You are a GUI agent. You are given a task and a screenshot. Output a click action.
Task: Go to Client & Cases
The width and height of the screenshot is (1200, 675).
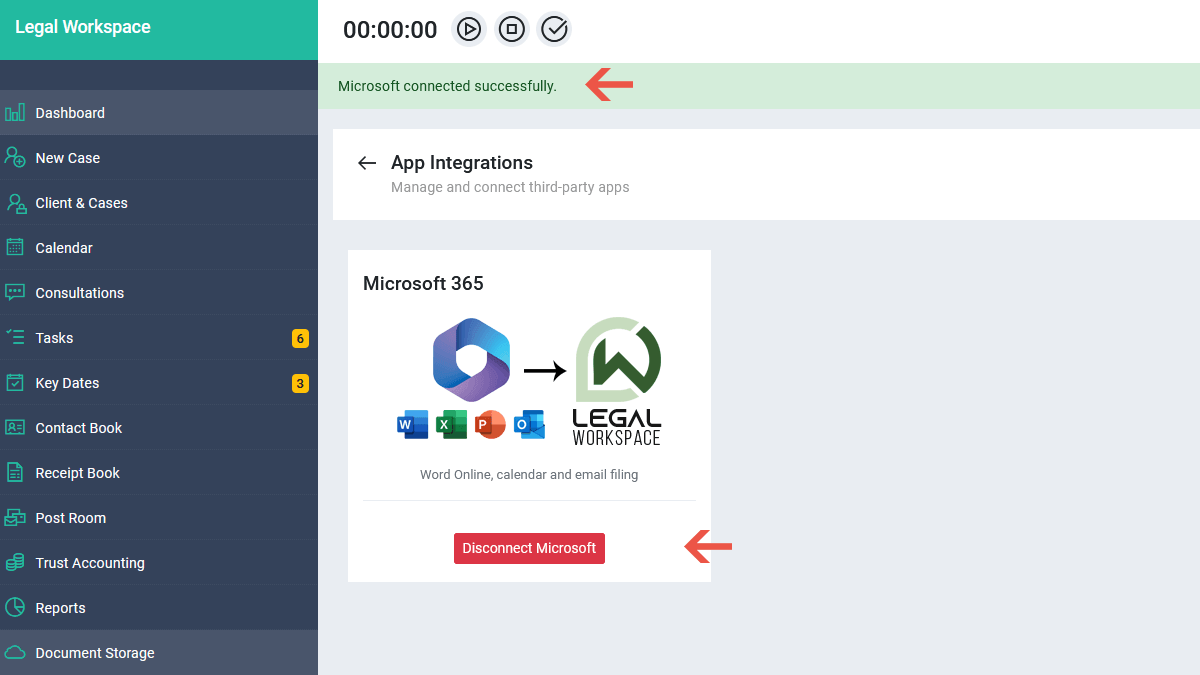coord(159,203)
